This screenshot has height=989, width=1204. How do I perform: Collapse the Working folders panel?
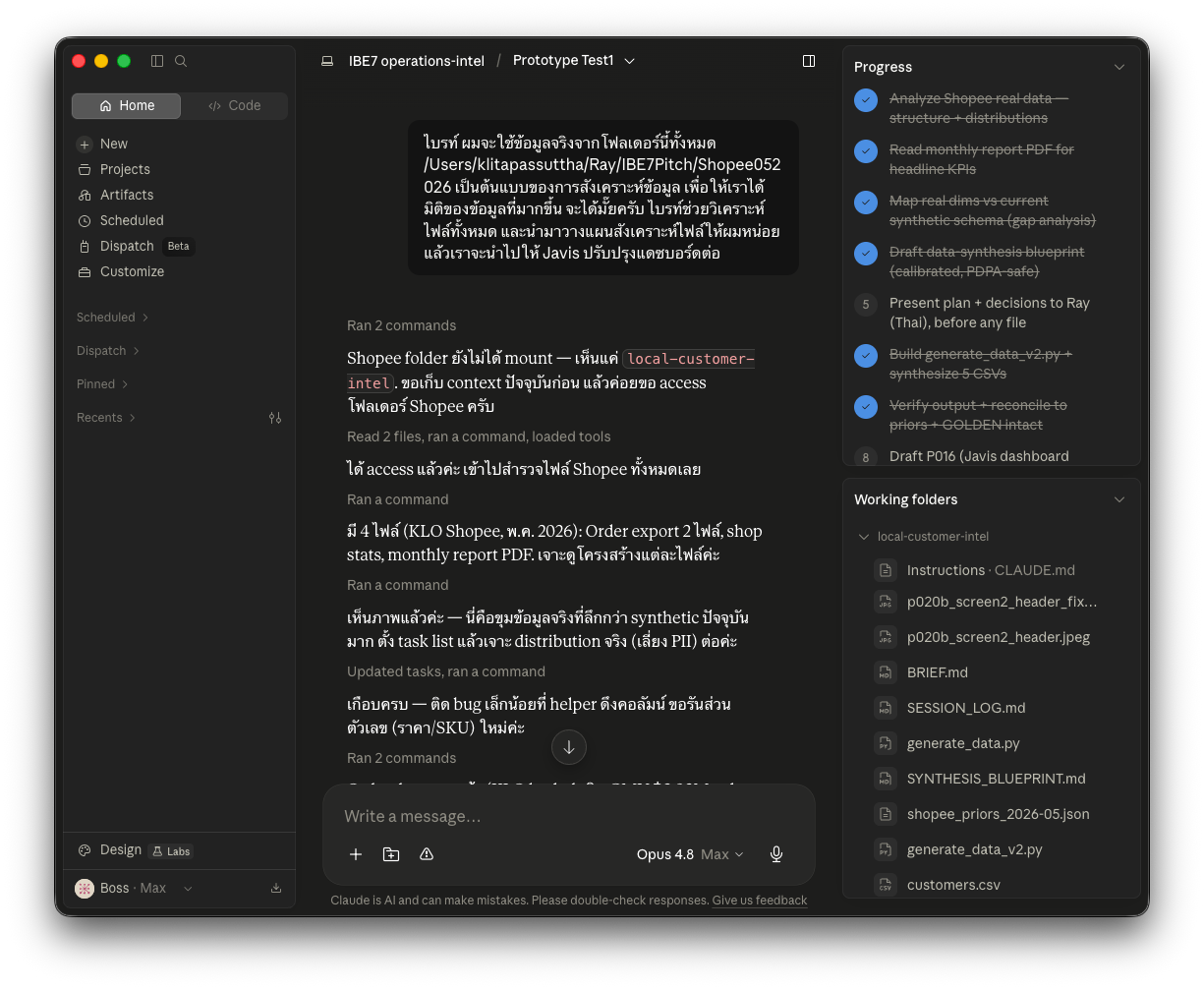[x=1119, y=499]
